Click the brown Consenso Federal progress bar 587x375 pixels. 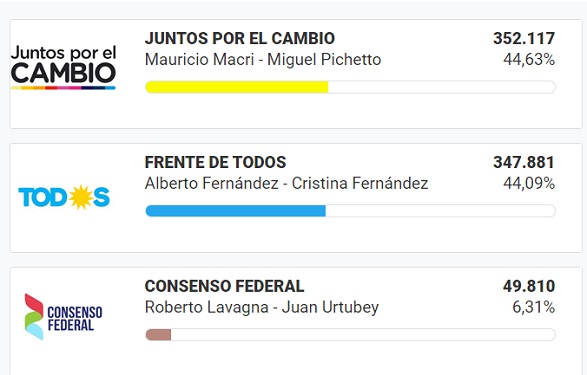click(x=158, y=335)
